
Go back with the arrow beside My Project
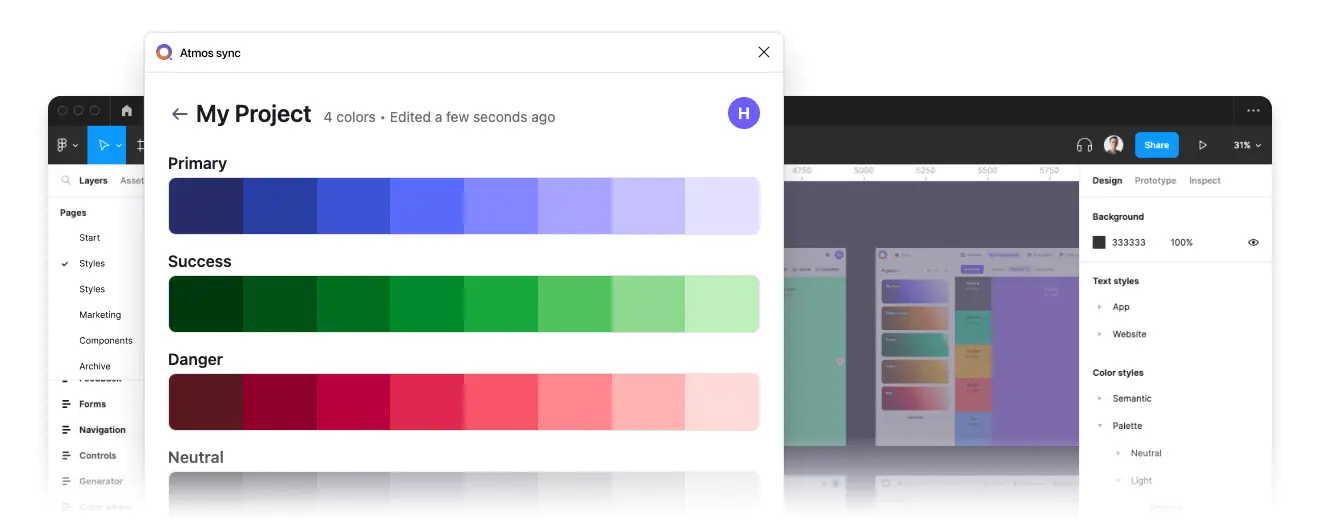pyautogui.click(x=179, y=114)
